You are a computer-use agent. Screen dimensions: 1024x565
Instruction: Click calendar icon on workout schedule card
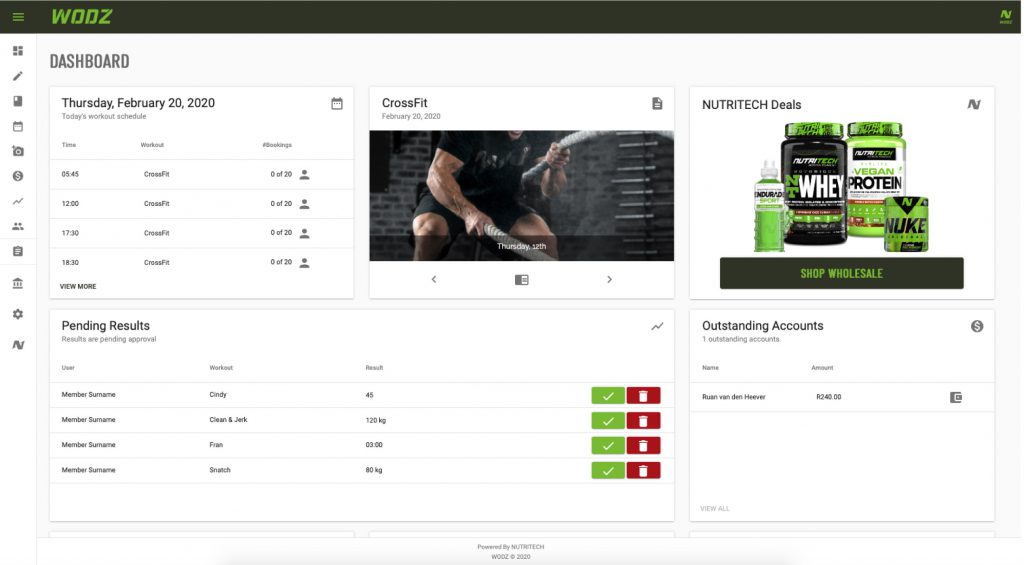point(337,103)
